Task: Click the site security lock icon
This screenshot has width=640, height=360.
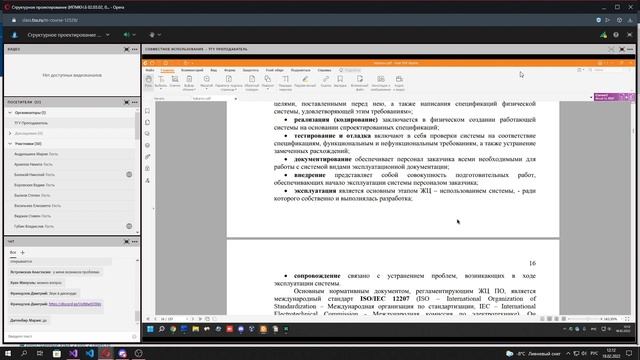Action: pos(14,20)
